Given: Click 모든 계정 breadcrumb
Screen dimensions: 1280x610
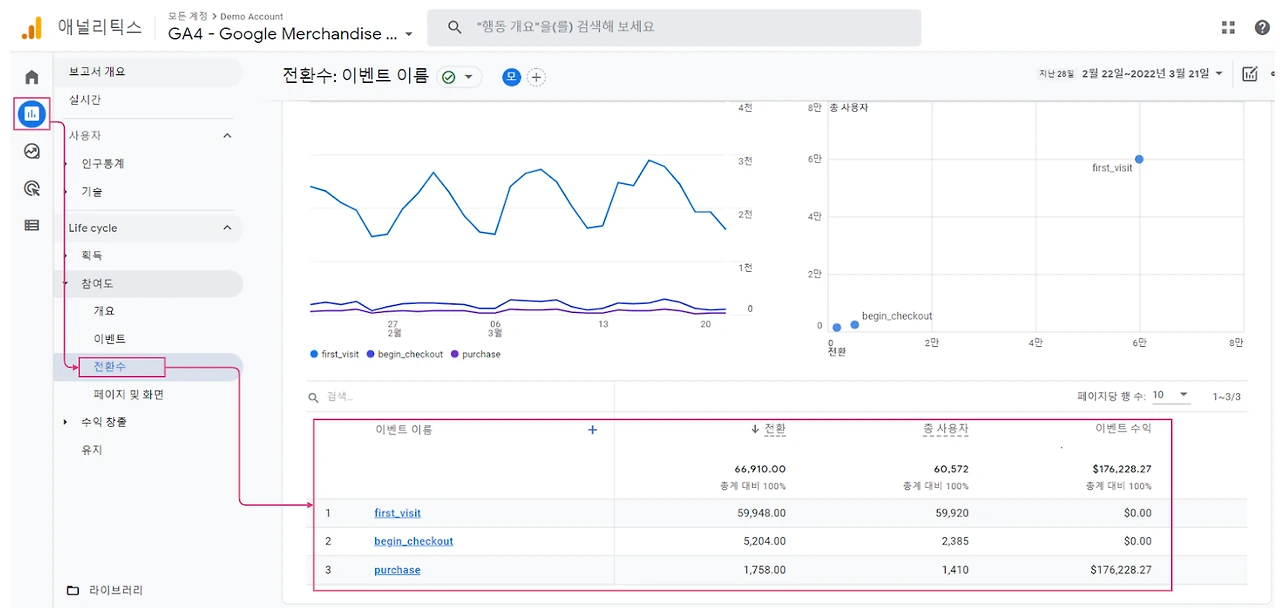Looking at the screenshot, I should [x=188, y=16].
